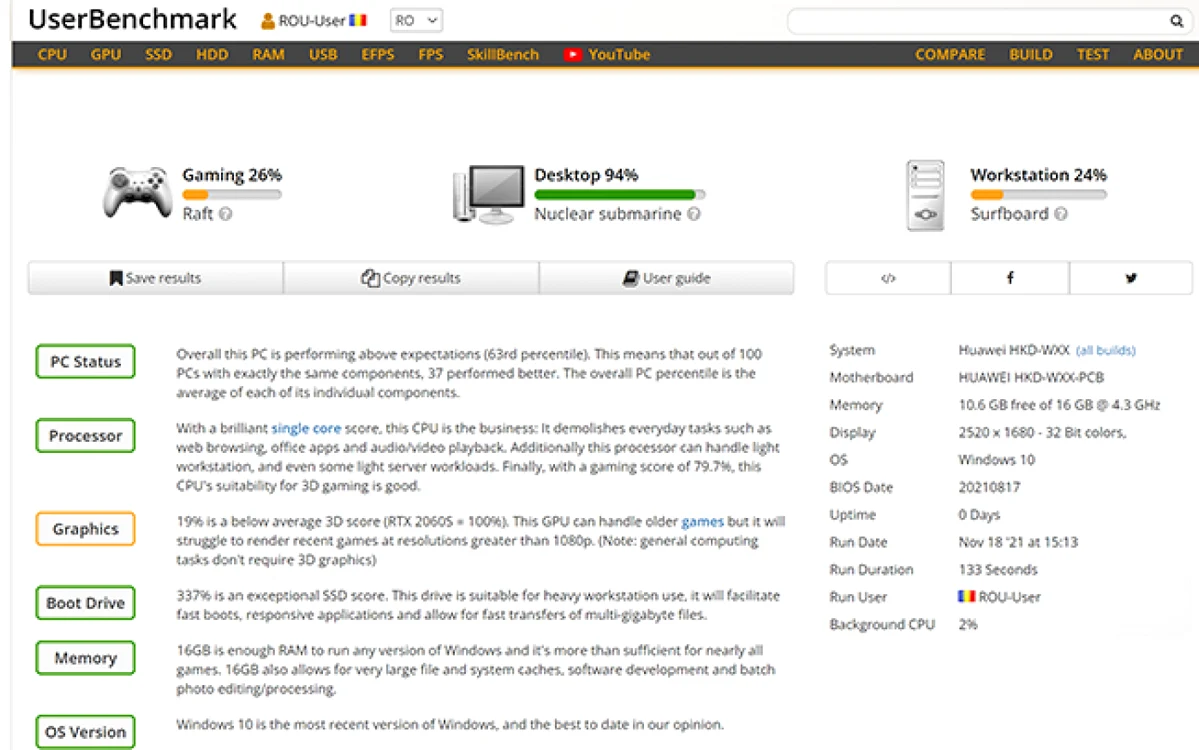The image size is (1199, 750).
Task: Open the all builds link
Action: tap(1106, 350)
